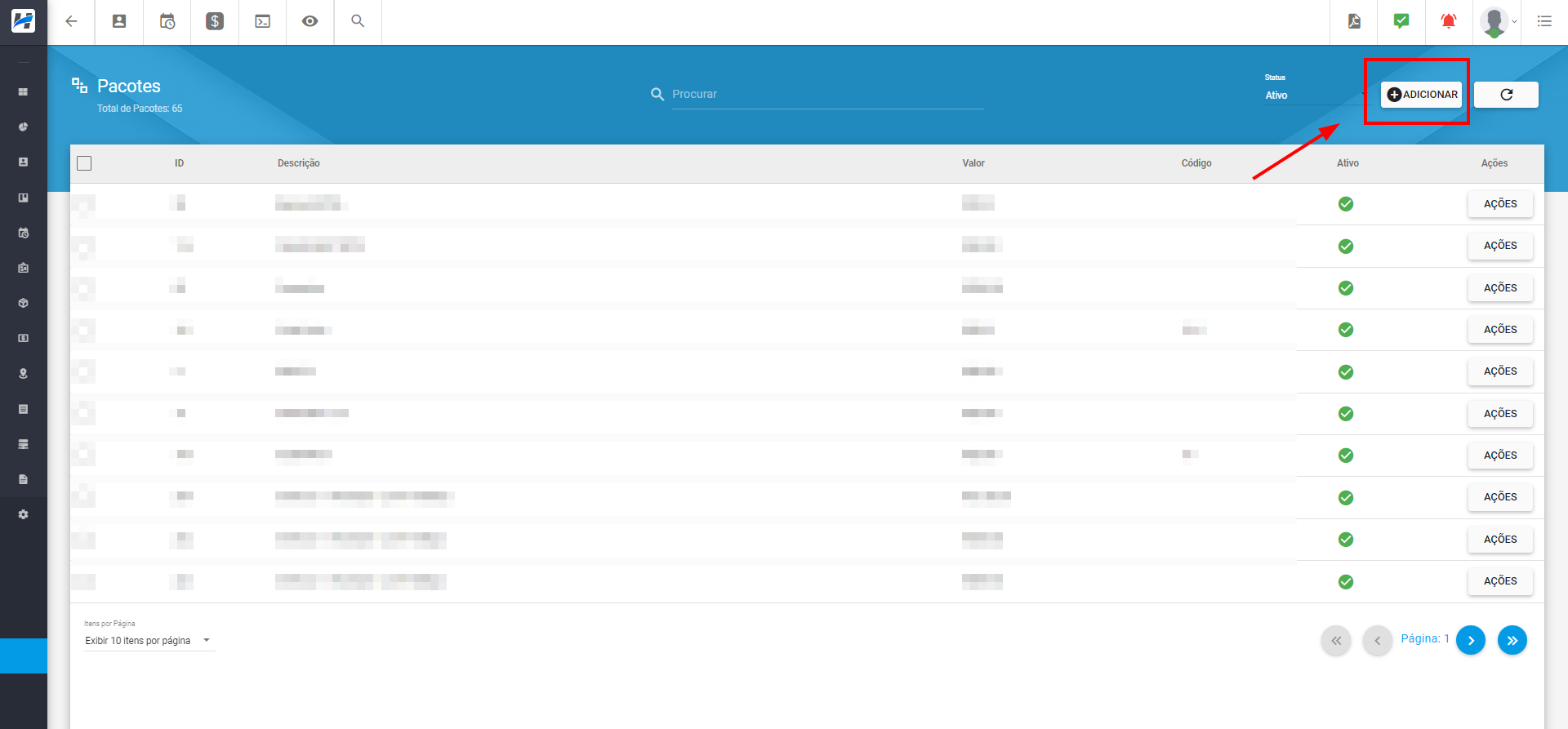
Task: Tick the select-all checkbox in table header
Action: (x=84, y=163)
